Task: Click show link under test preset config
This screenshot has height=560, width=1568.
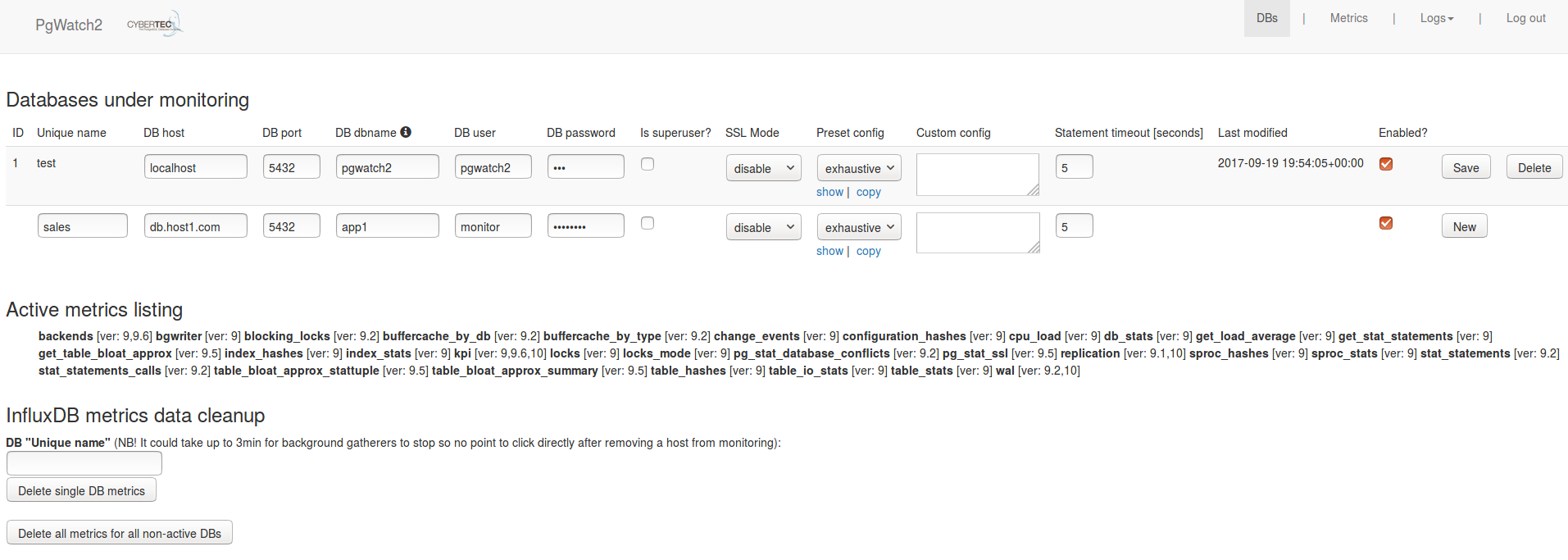Action: pos(829,192)
